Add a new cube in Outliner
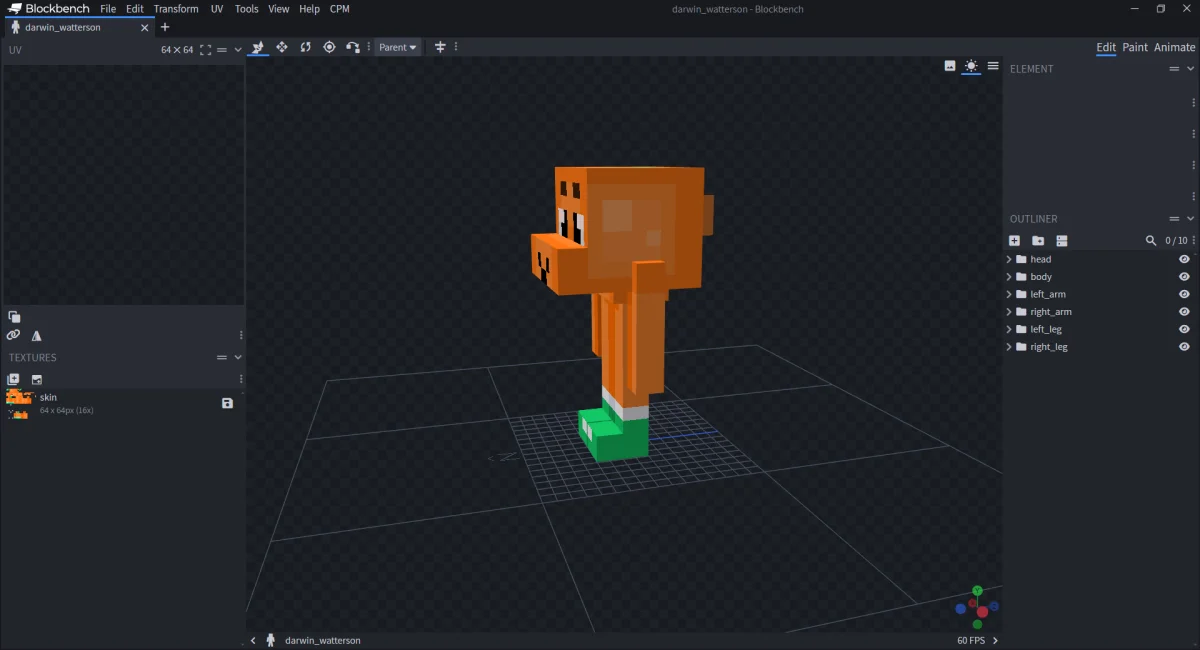1200x650 pixels. (x=1014, y=241)
